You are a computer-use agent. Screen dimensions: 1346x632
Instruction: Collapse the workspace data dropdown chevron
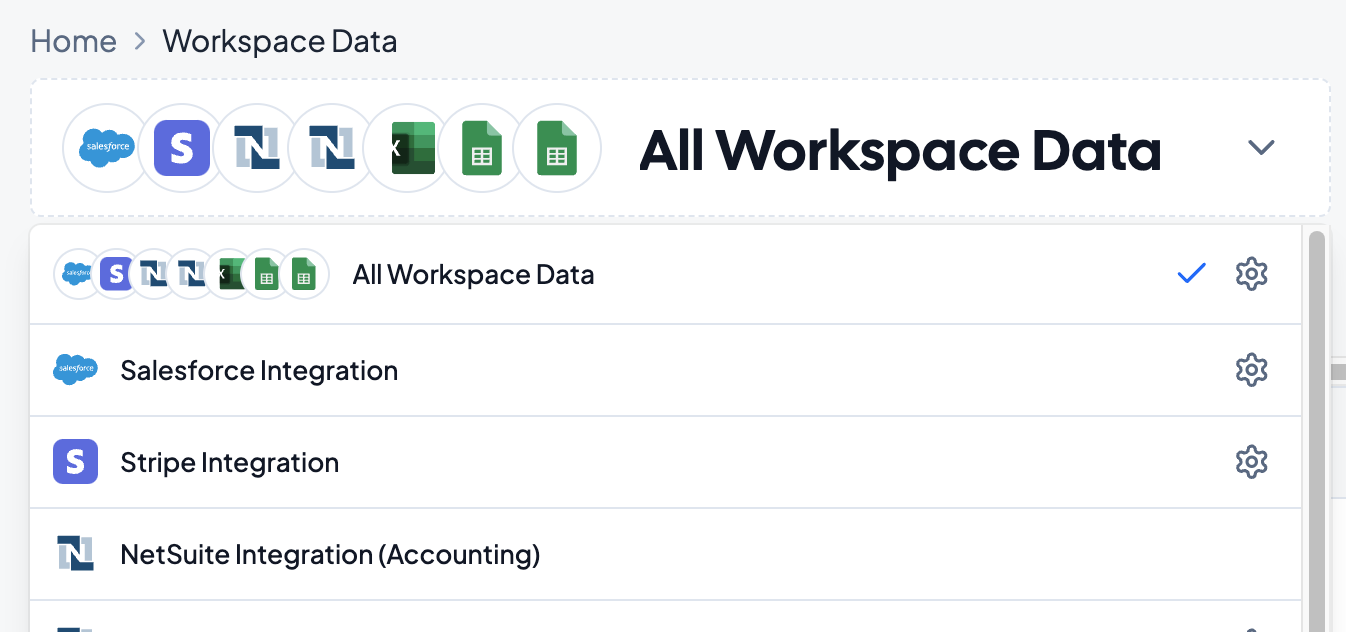[x=1261, y=148]
